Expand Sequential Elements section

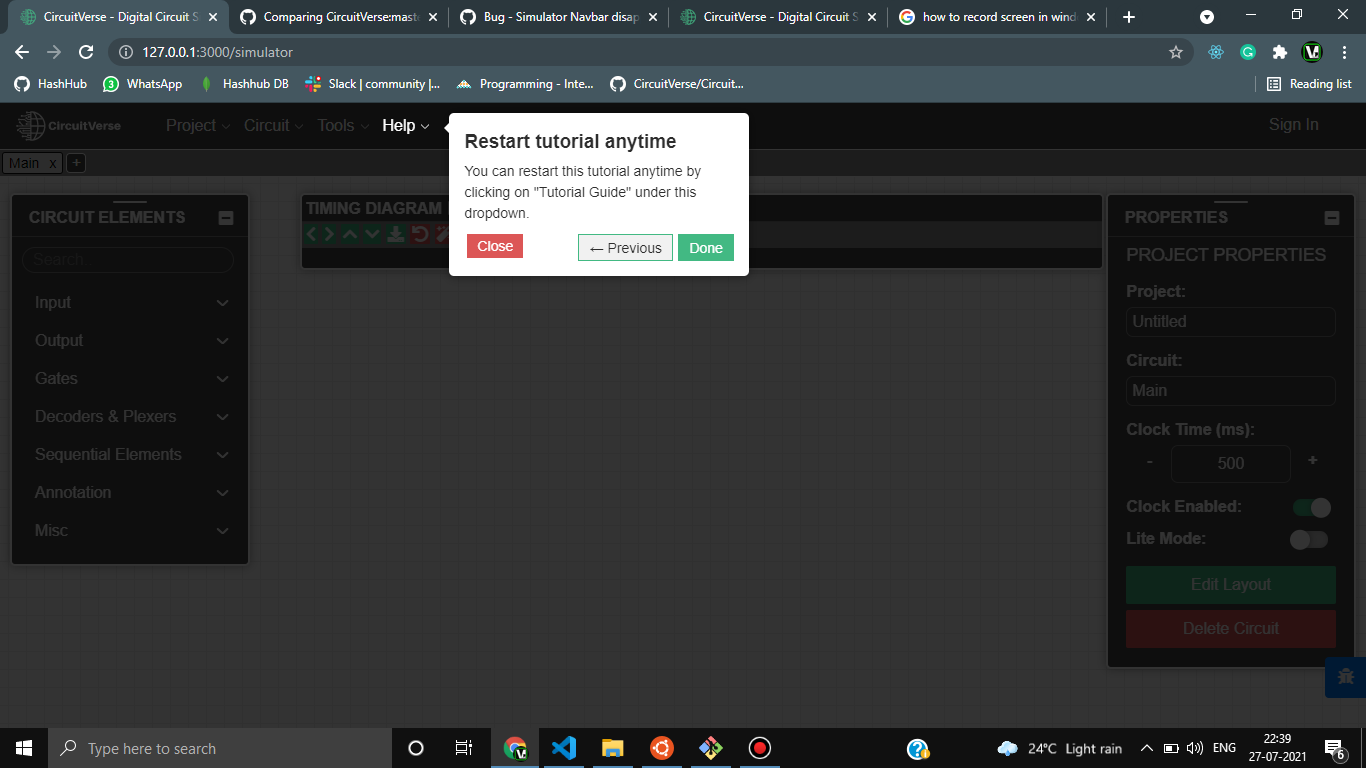tap(131, 455)
